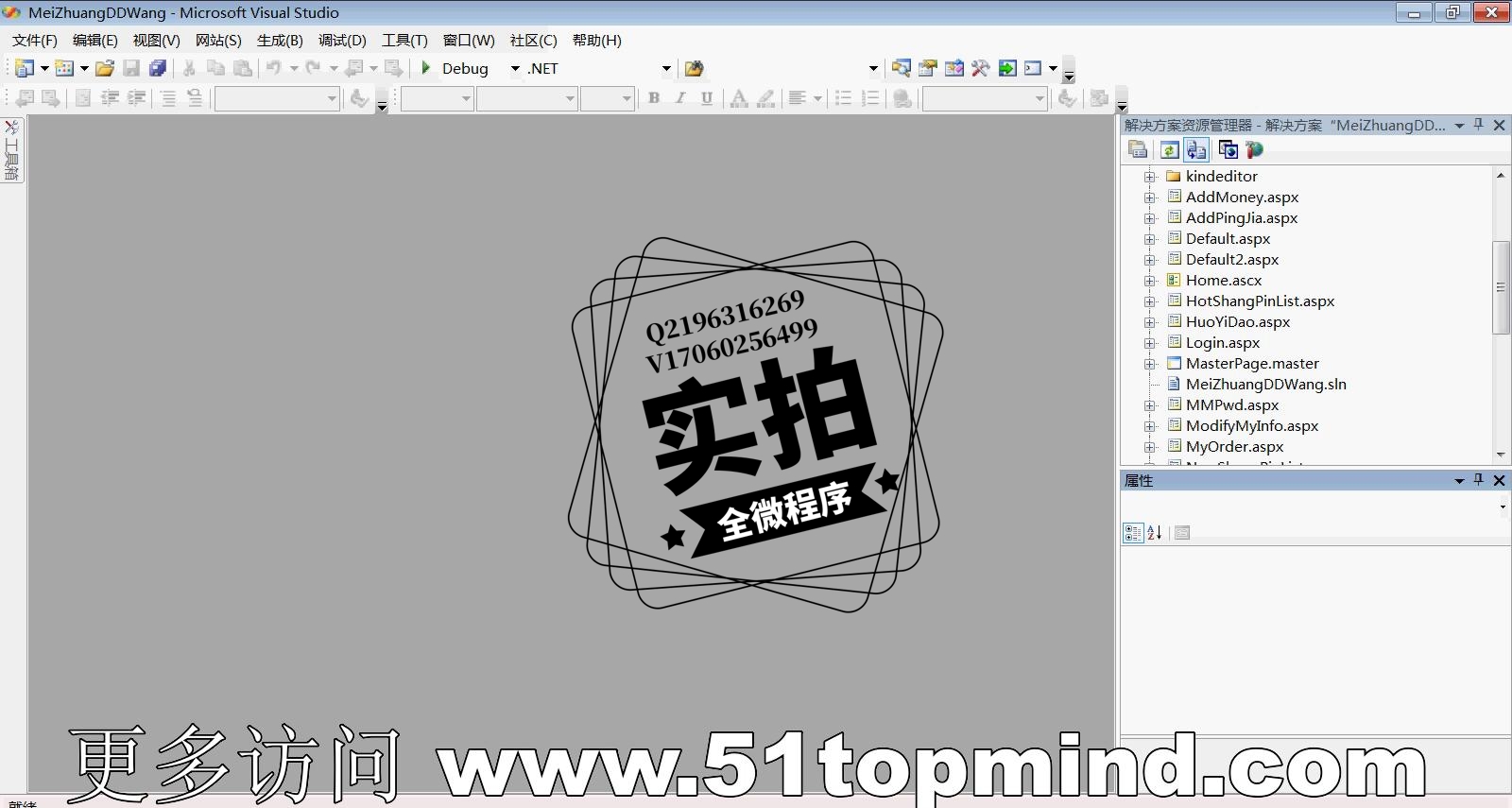Click the Undo arrow icon
Image resolution: width=1512 pixels, height=808 pixels.
coord(273,68)
